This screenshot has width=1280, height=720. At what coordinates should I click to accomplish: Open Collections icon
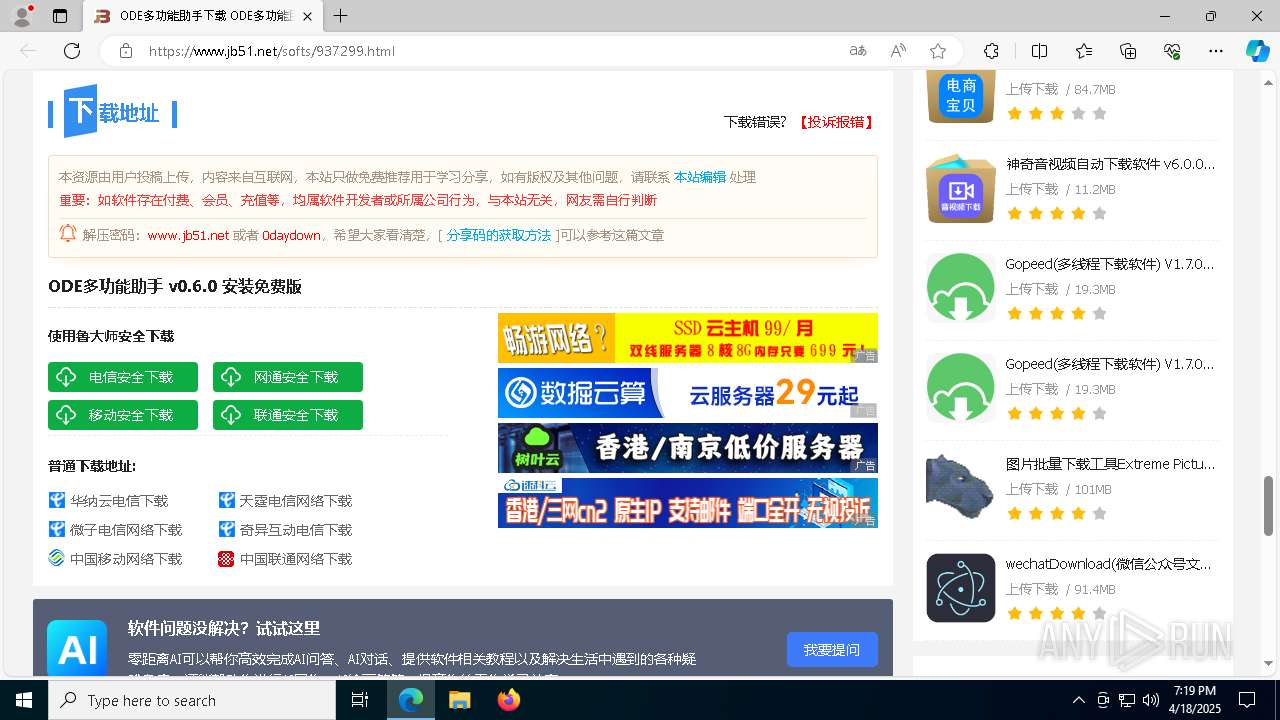point(1128,51)
